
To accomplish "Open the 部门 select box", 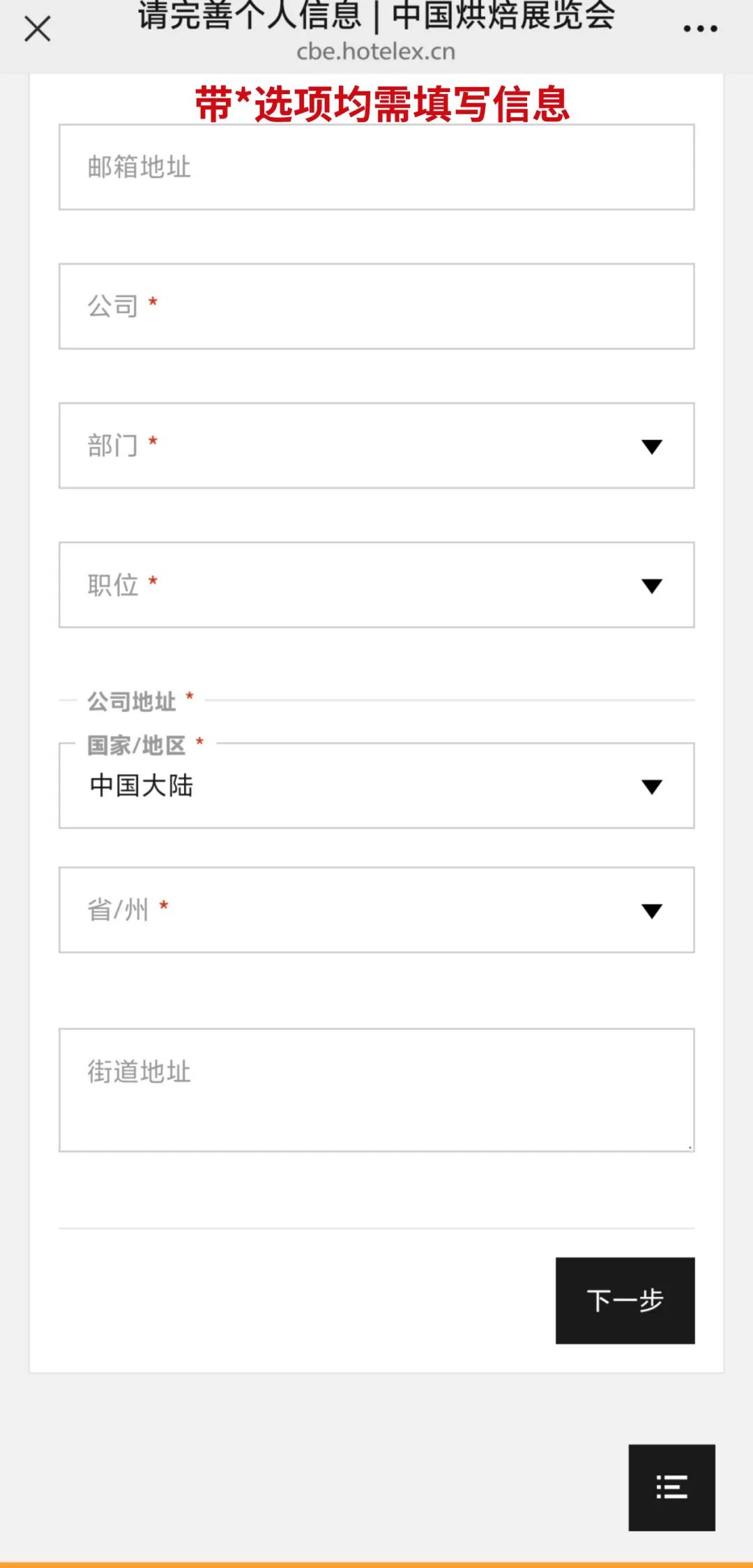I will pos(349,446).
